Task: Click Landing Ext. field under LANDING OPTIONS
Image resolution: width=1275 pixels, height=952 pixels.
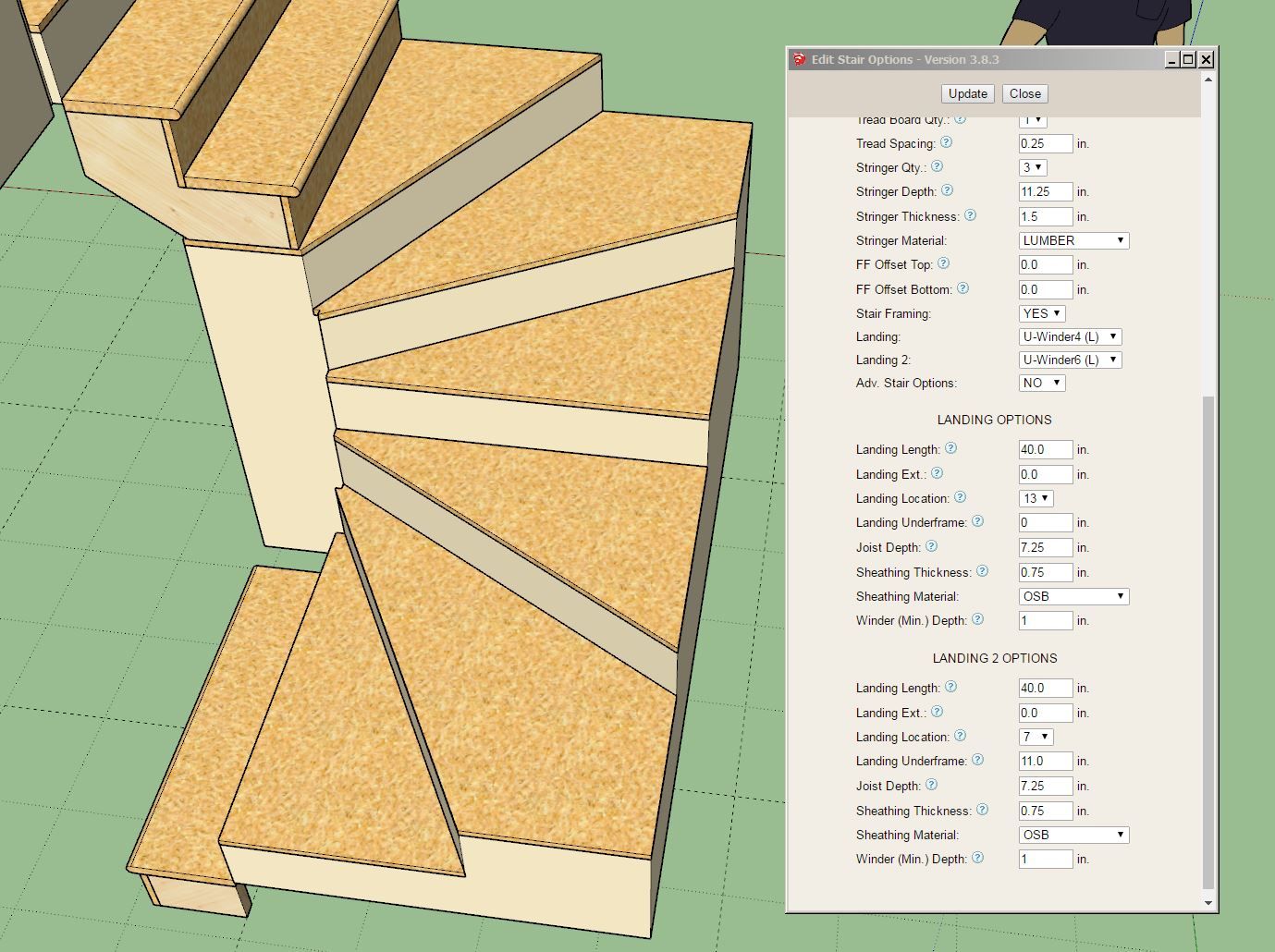Action: pos(1046,474)
